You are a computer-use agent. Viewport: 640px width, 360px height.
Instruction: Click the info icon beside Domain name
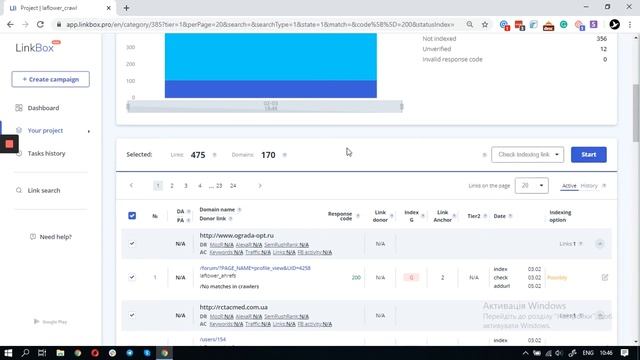click(x=240, y=210)
